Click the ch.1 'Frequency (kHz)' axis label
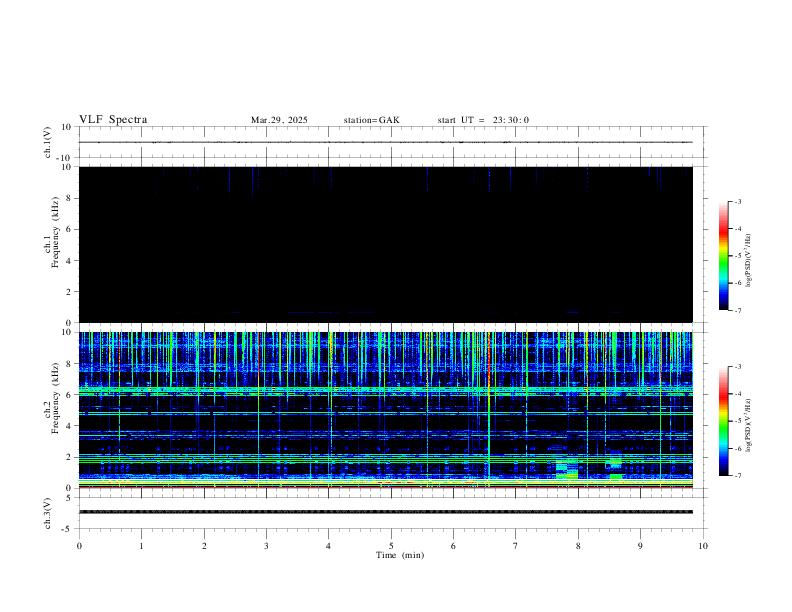This screenshot has width=792, height=612. [56, 233]
